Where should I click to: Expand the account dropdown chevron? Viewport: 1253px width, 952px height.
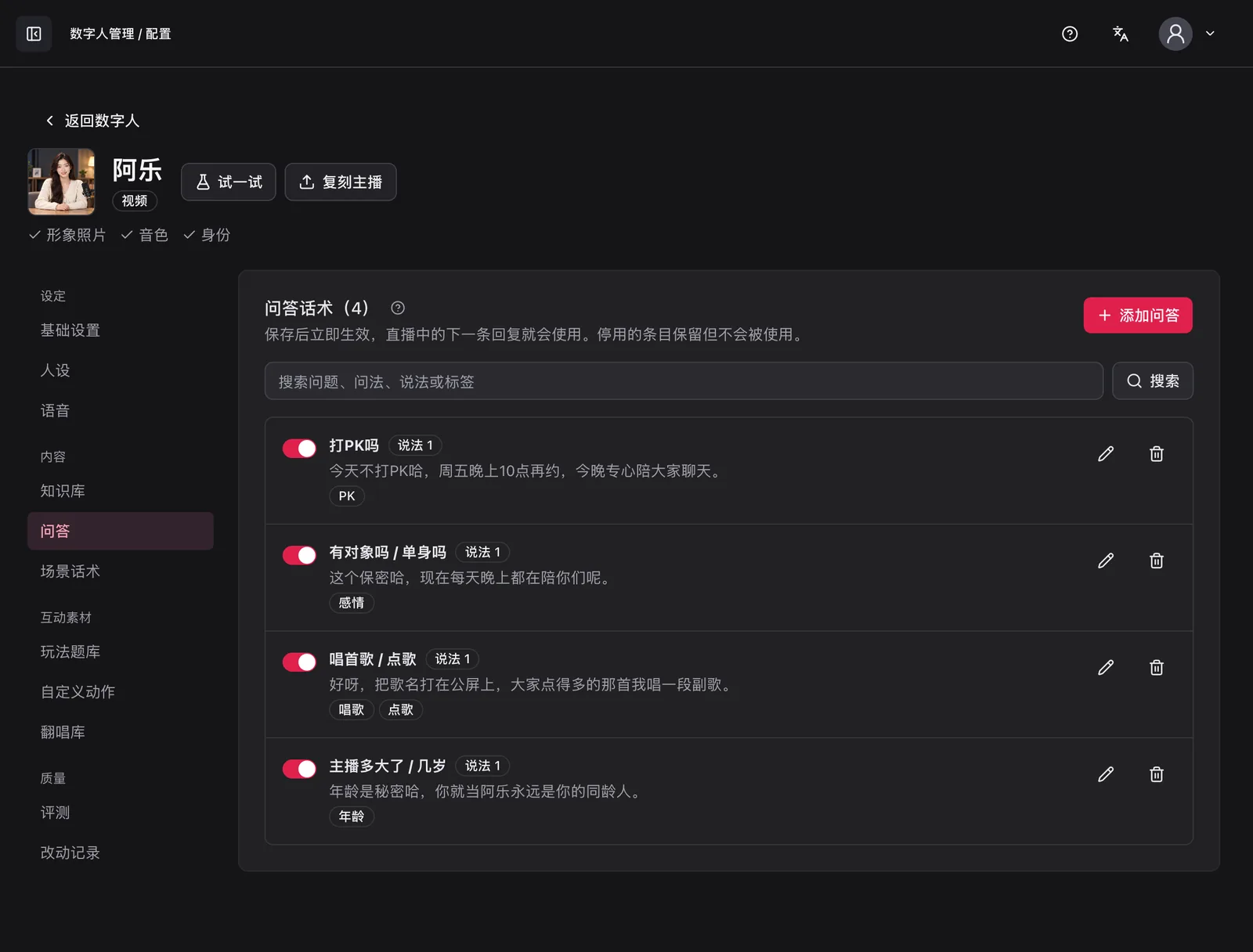(1210, 34)
